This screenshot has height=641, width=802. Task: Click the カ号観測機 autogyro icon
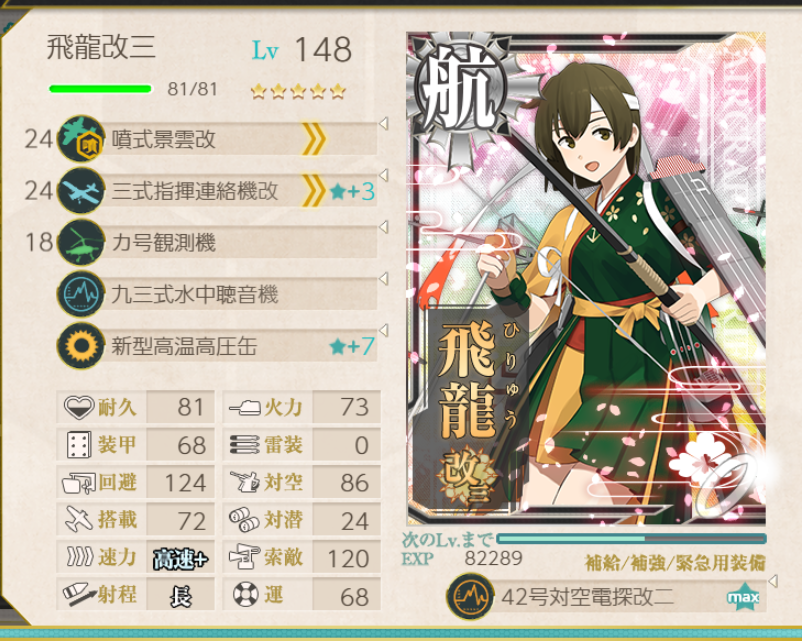(81, 242)
